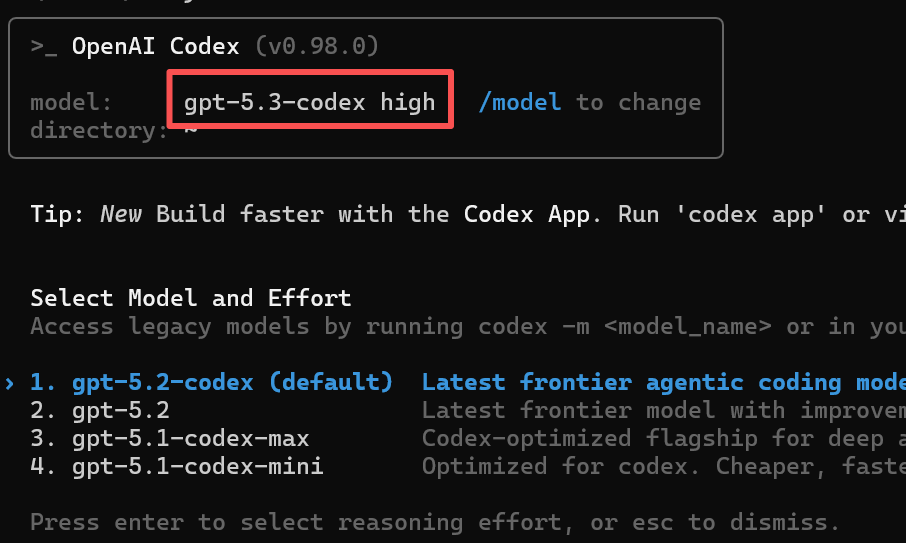The height and width of the screenshot is (543, 906).
Task: Click the 'codex app' command in tip
Action: pos(751,214)
